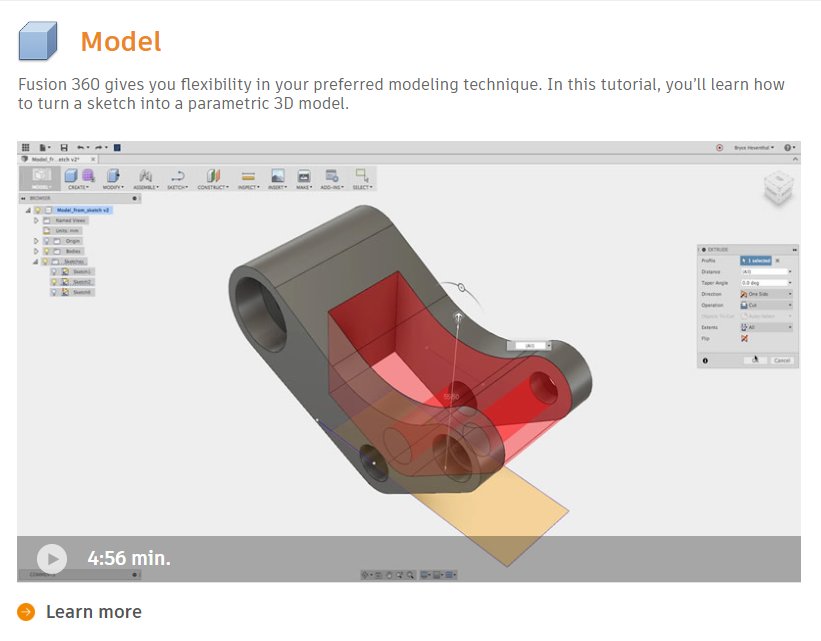Click the blue cube Model icon

[x=37, y=41]
